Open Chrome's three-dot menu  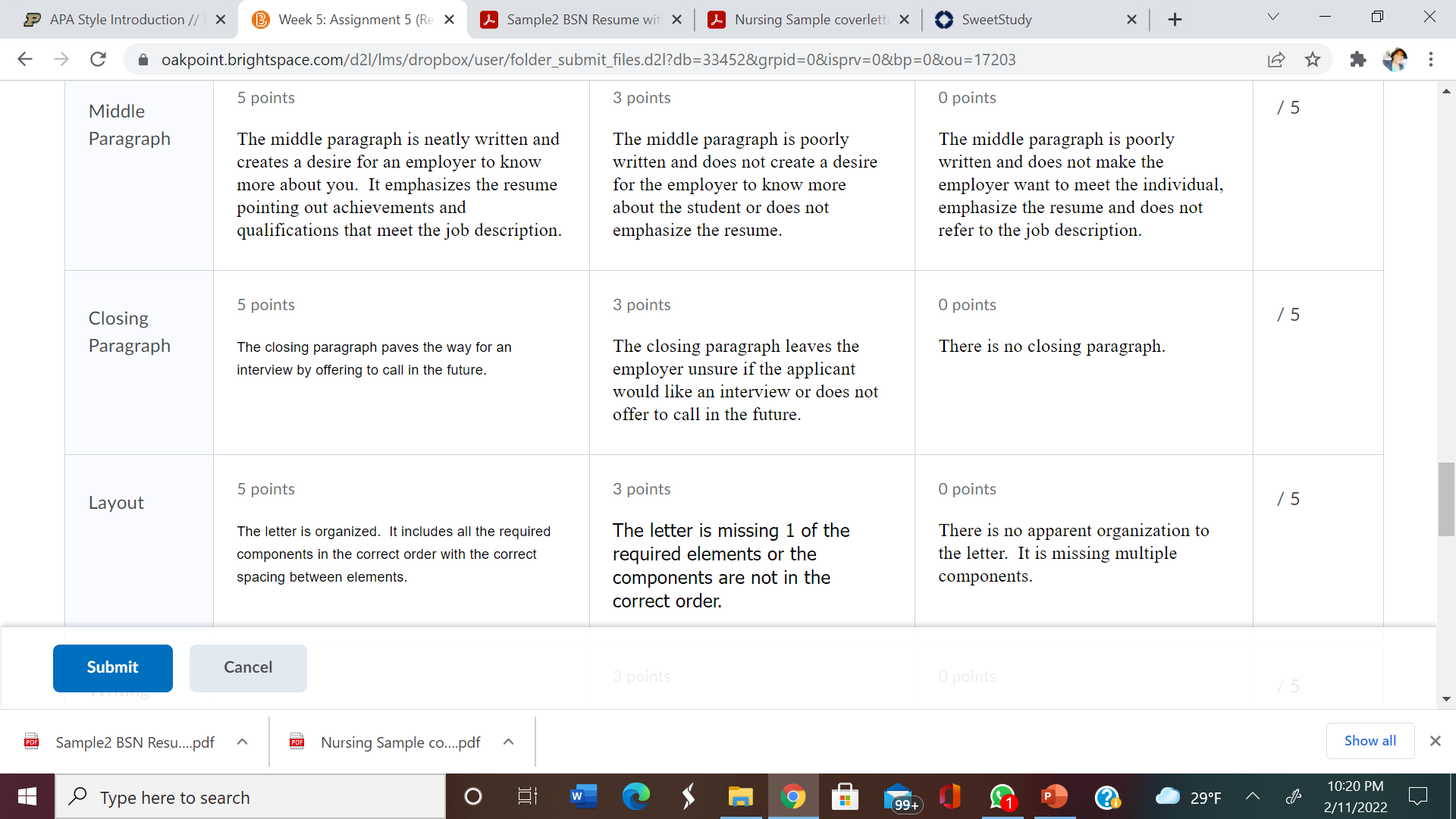[1431, 59]
